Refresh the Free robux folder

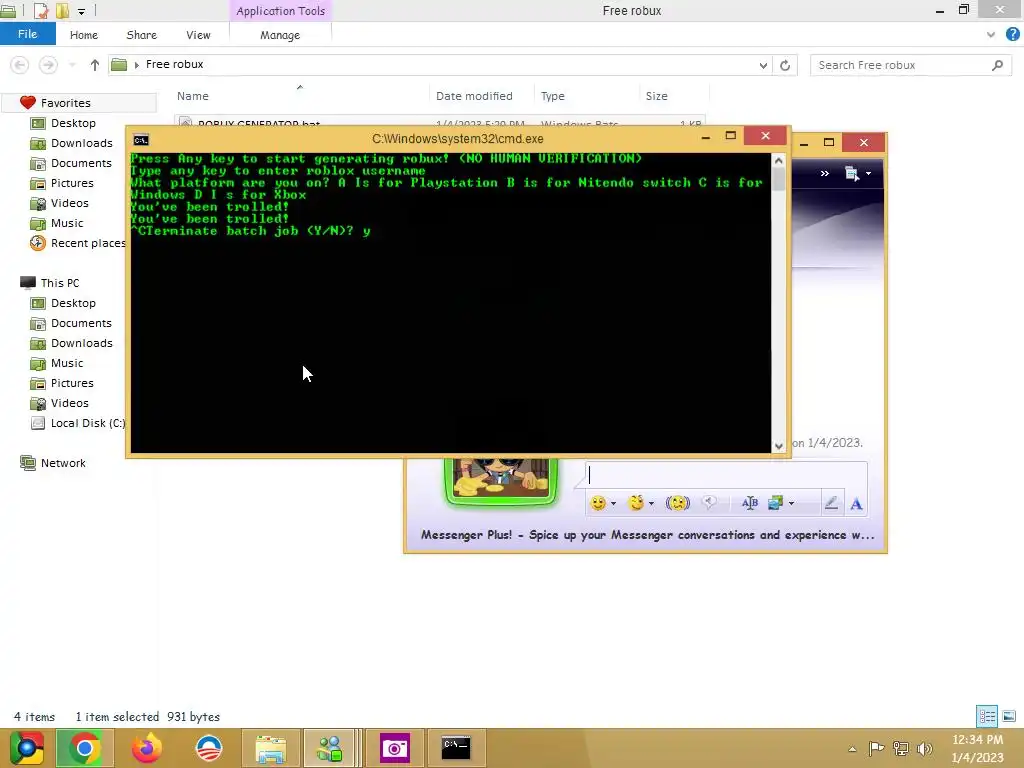coord(785,65)
